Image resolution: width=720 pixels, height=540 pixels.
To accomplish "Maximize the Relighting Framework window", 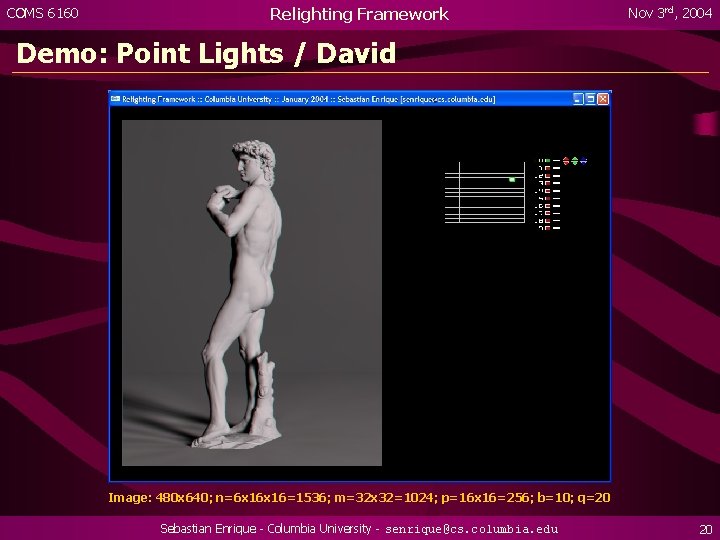I will (591, 99).
